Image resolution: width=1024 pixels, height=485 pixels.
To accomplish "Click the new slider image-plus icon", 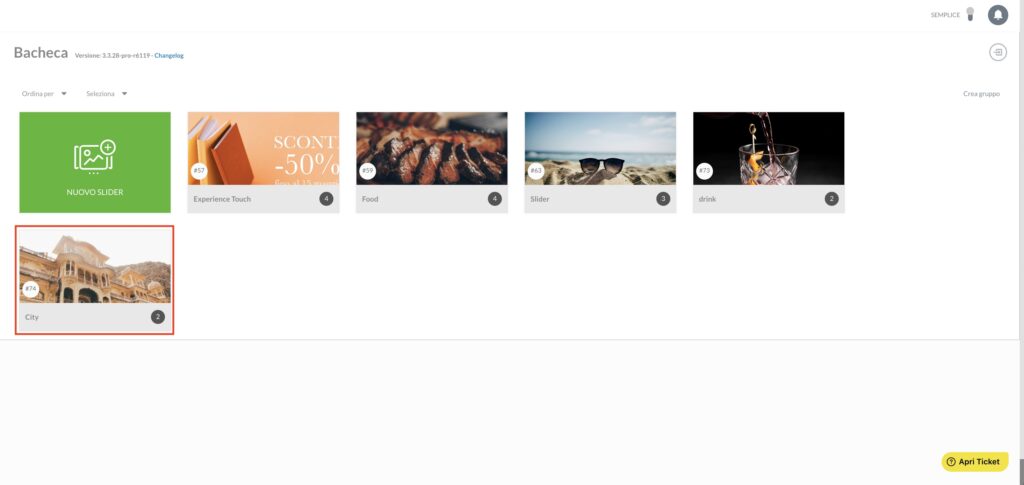I will (95, 157).
